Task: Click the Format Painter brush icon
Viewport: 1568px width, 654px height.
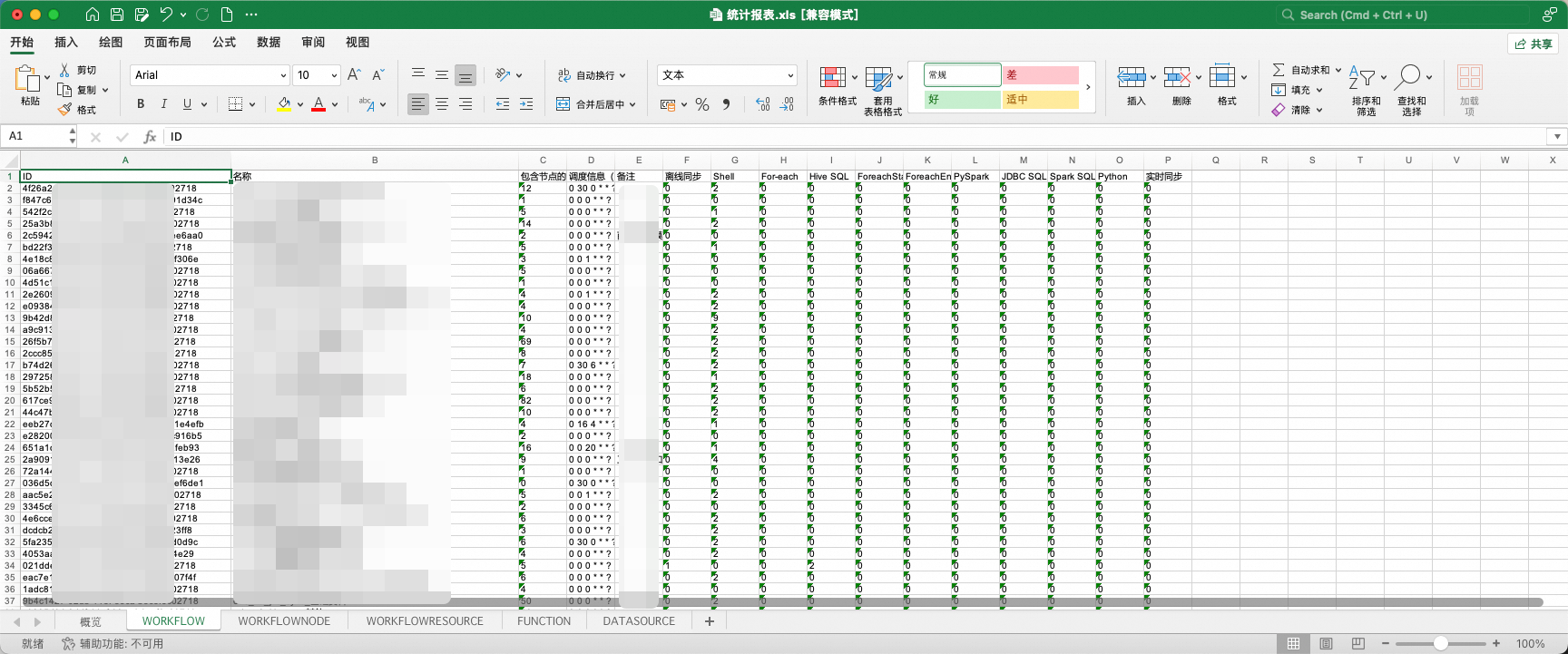Action: (64, 110)
